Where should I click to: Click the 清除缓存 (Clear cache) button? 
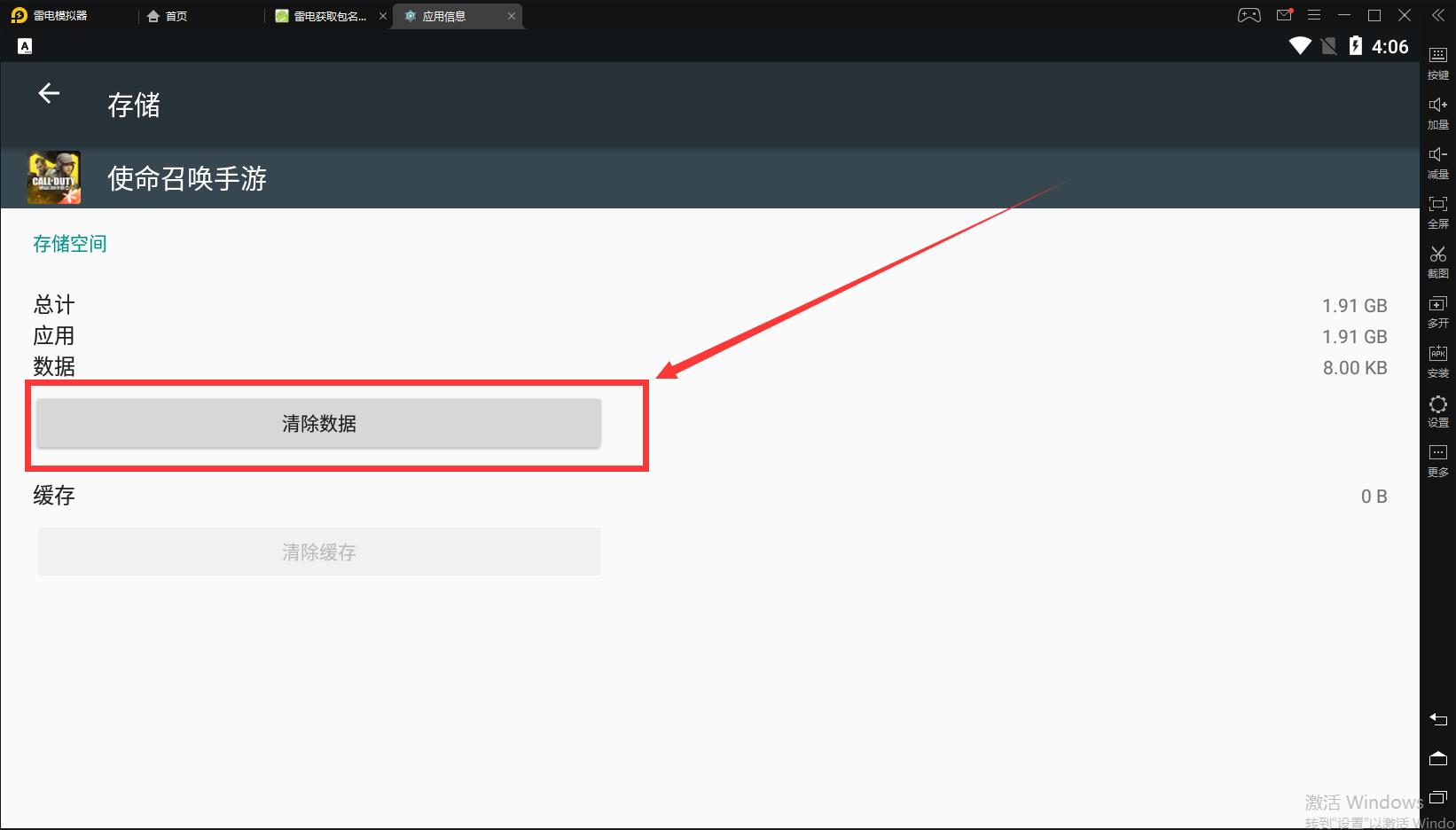pos(319,552)
